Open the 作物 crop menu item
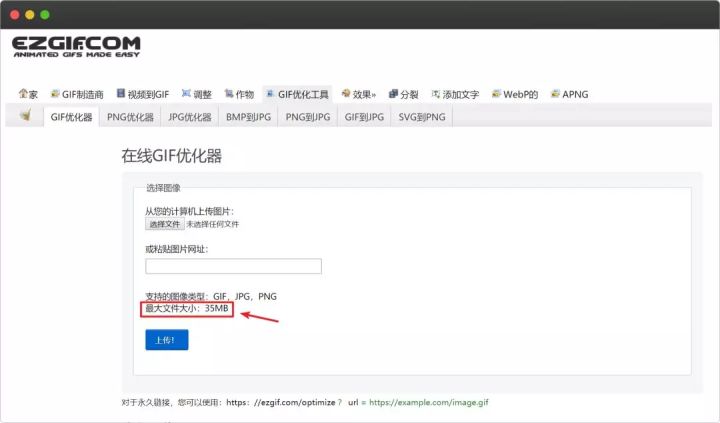This screenshot has width=720, height=423. pos(239,94)
